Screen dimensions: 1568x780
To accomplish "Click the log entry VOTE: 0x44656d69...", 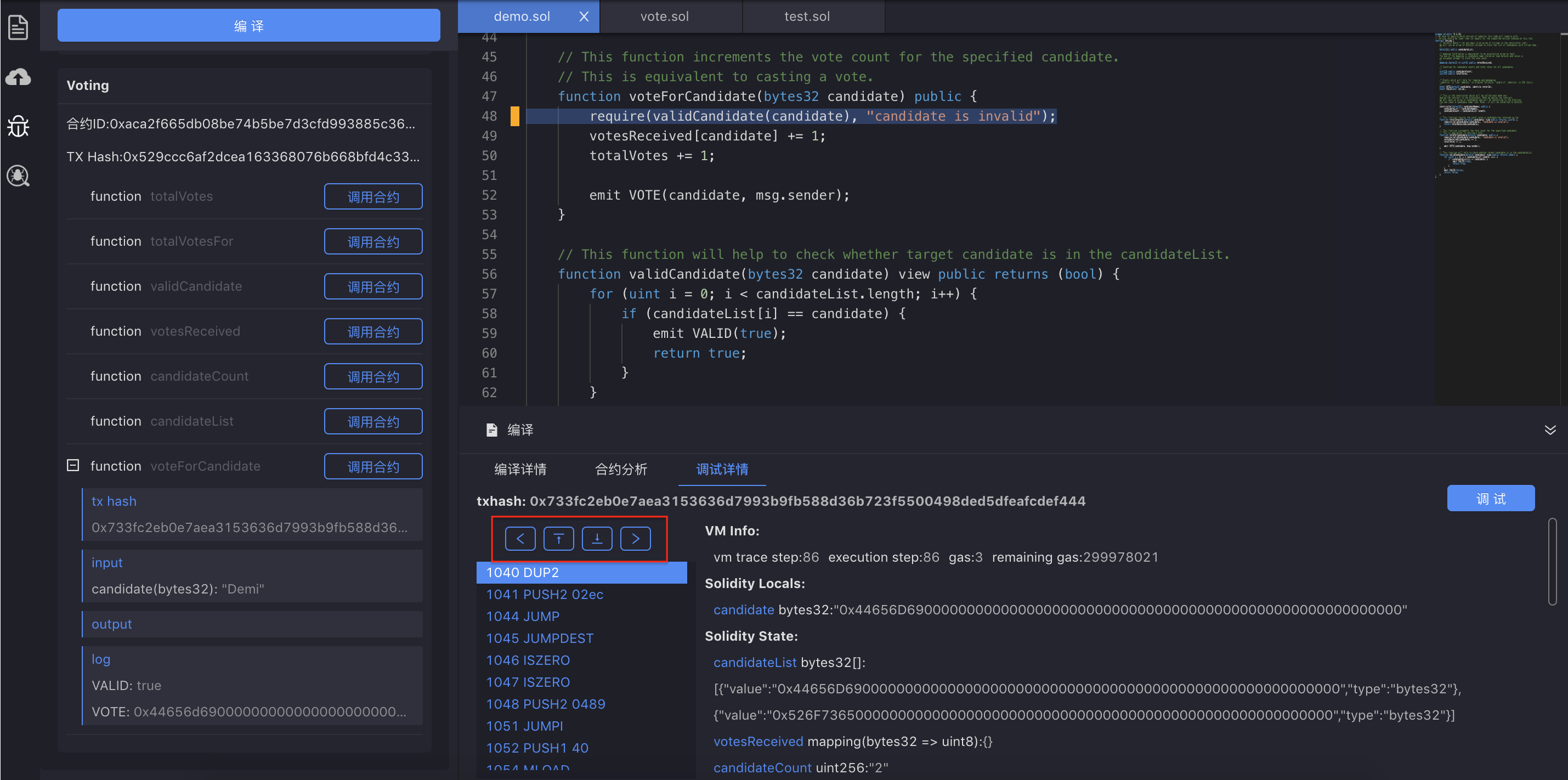I will pyautogui.click(x=249, y=712).
